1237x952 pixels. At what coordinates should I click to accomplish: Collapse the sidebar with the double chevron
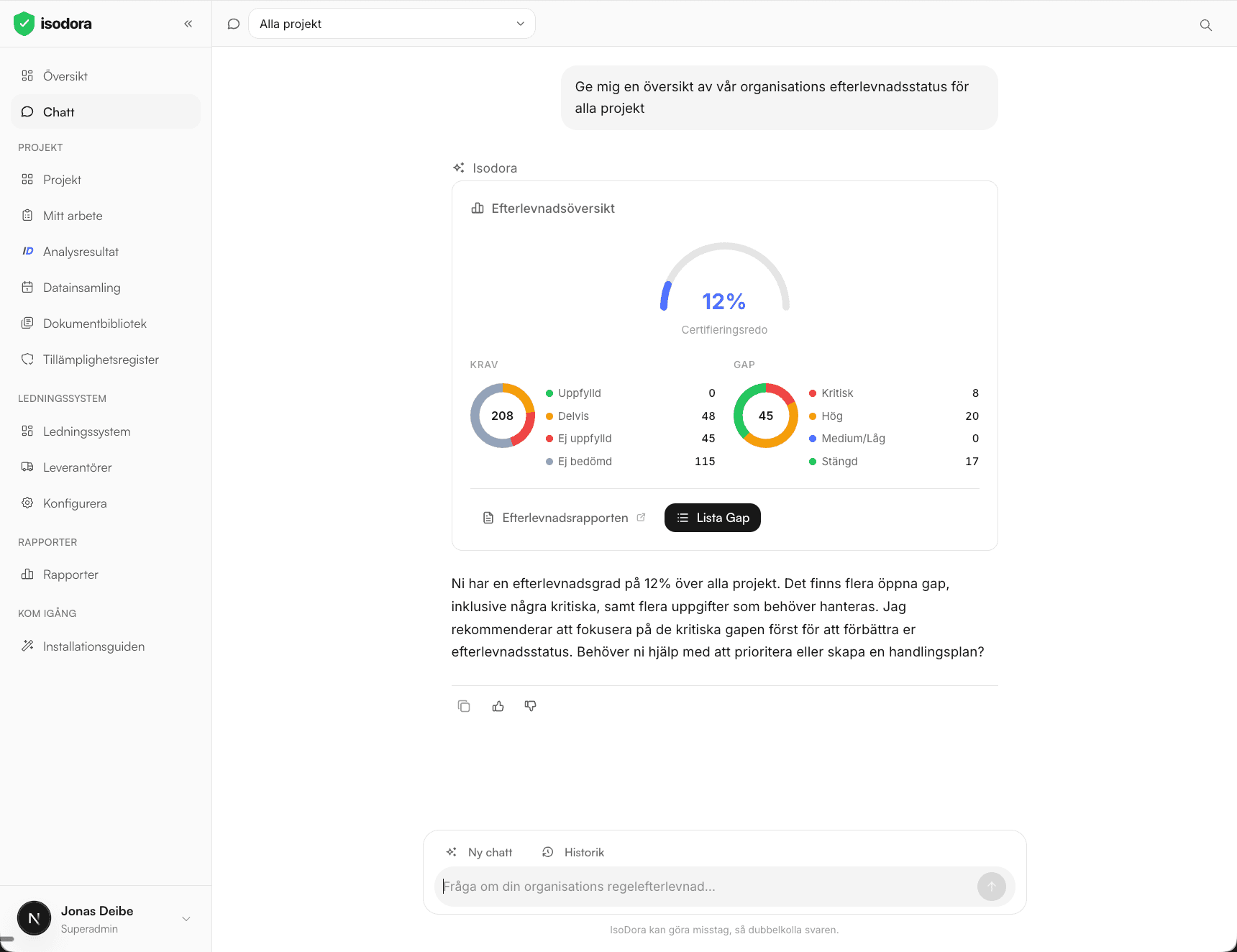[x=188, y=23]
